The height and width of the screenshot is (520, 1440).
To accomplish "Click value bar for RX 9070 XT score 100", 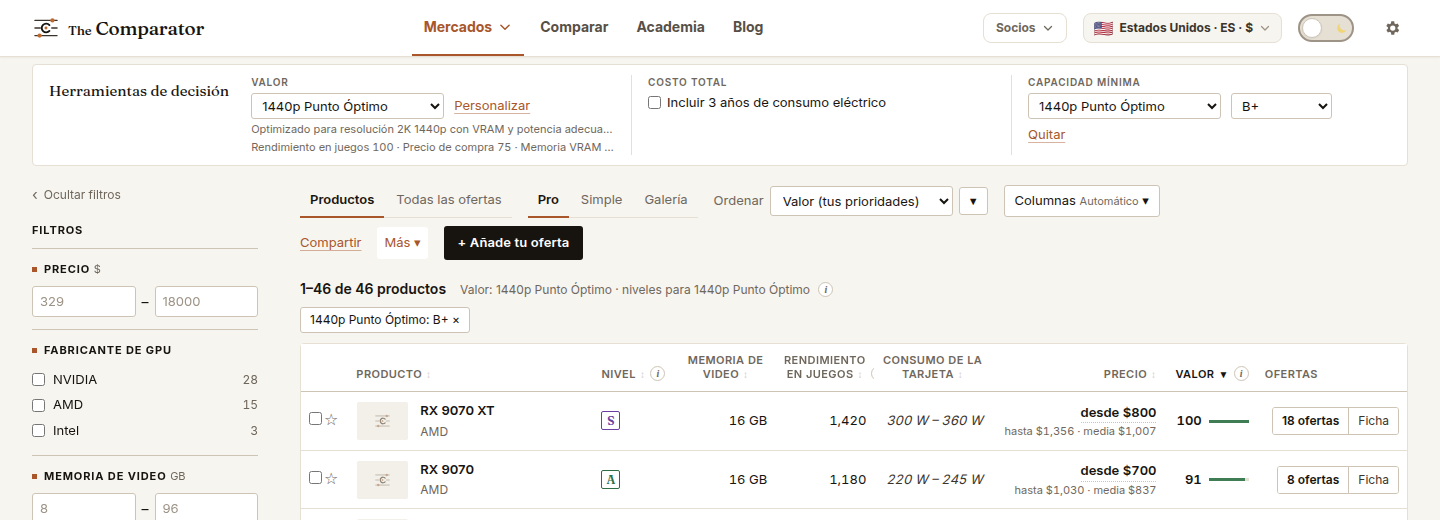I will (1229, 421).
